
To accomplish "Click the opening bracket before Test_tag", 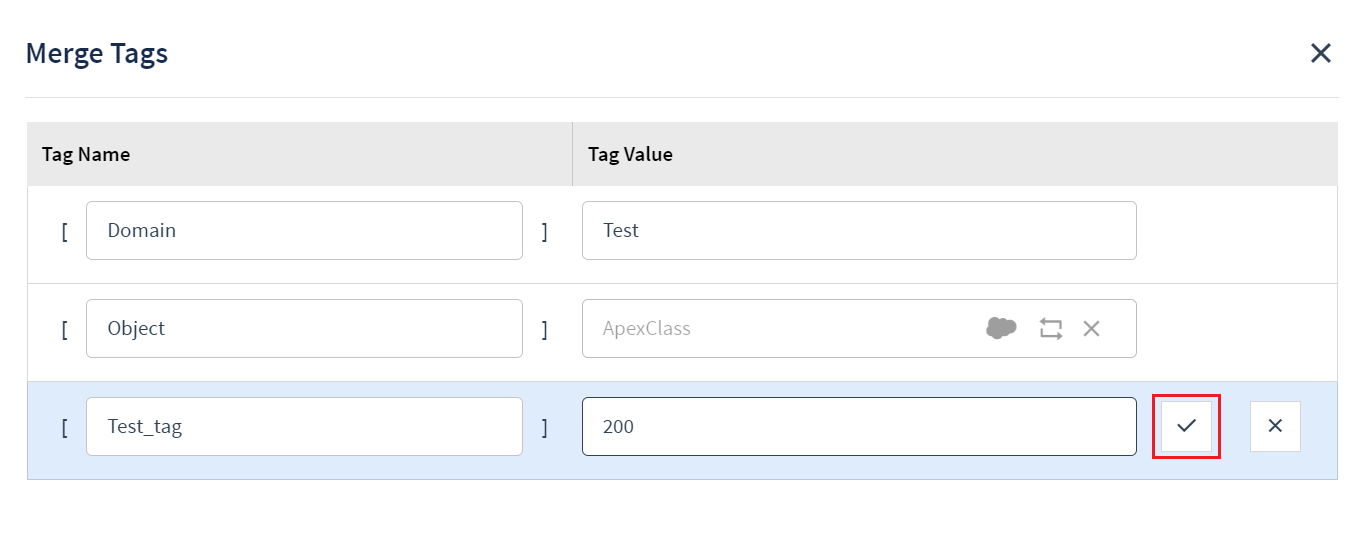I will [64, 427].
